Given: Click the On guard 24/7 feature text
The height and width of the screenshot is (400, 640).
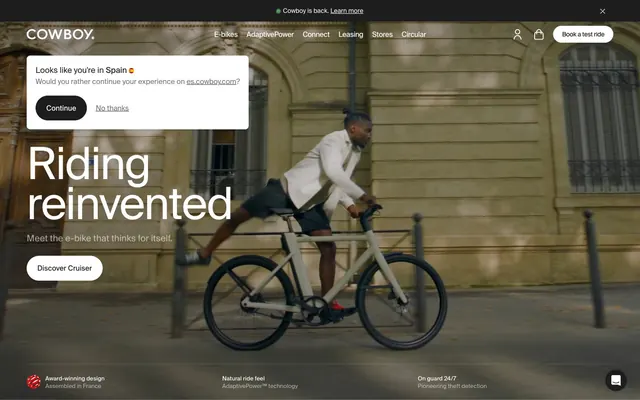Looking at the screenshot, I should click(437, 378).
